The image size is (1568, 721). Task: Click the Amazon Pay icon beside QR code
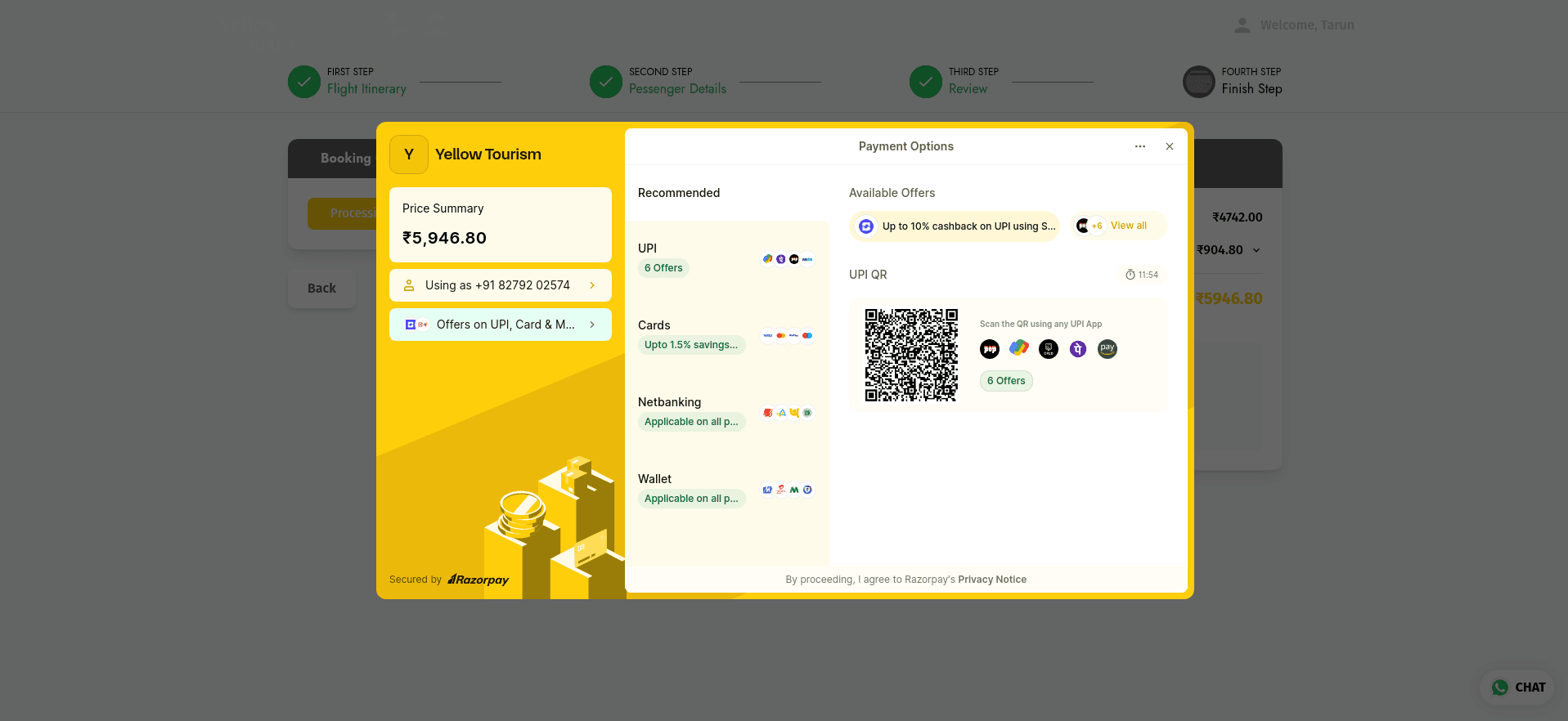tap(1107, 349)
